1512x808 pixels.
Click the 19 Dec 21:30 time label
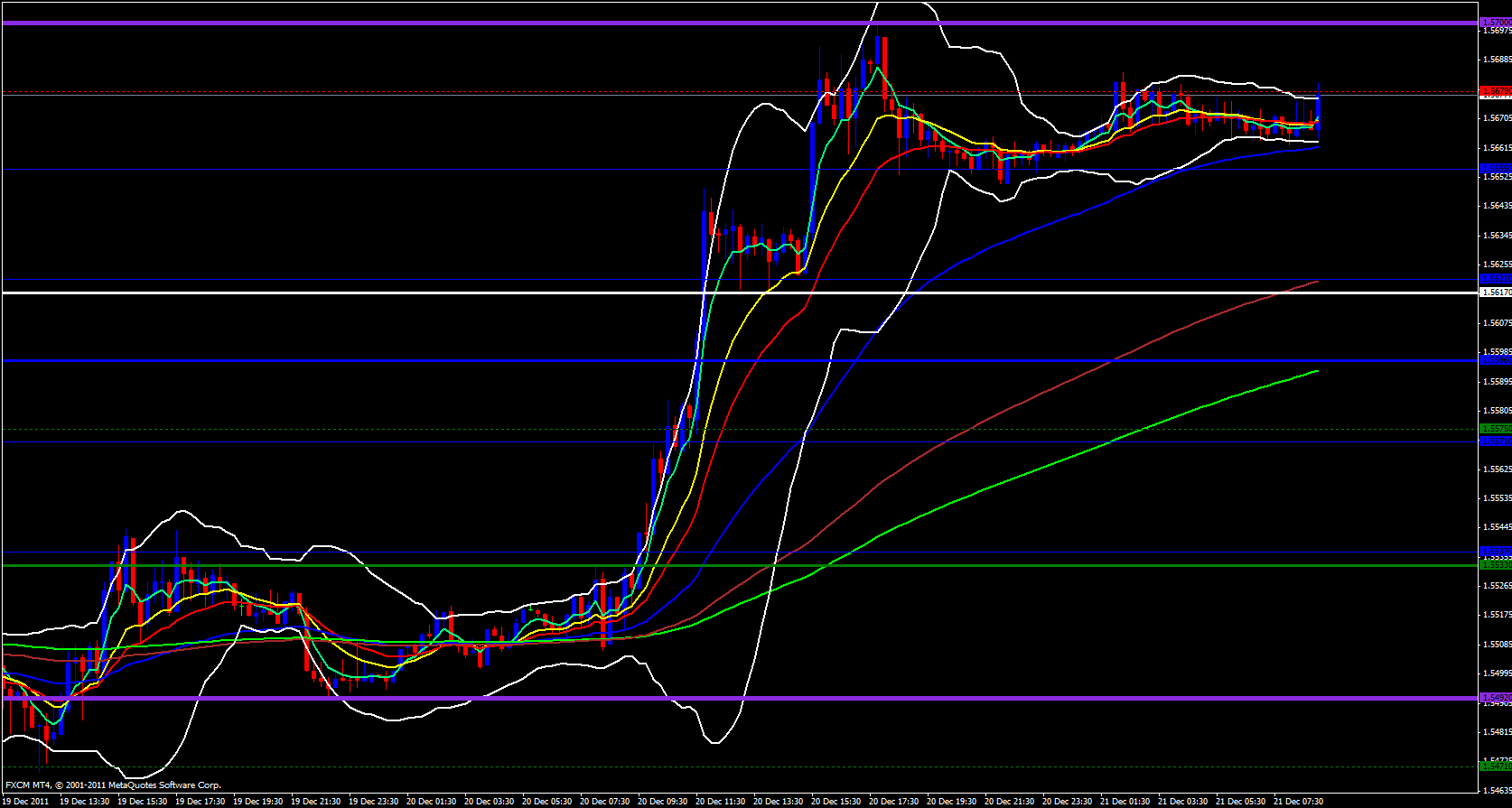pos(315,801)
